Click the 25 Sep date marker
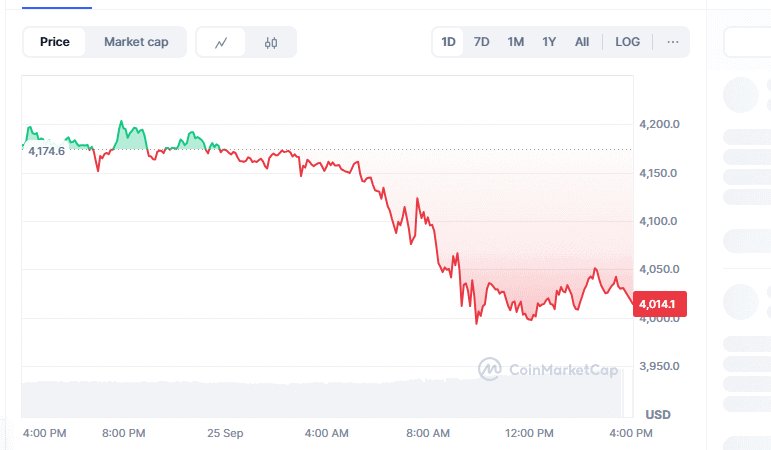 [225, 433]
